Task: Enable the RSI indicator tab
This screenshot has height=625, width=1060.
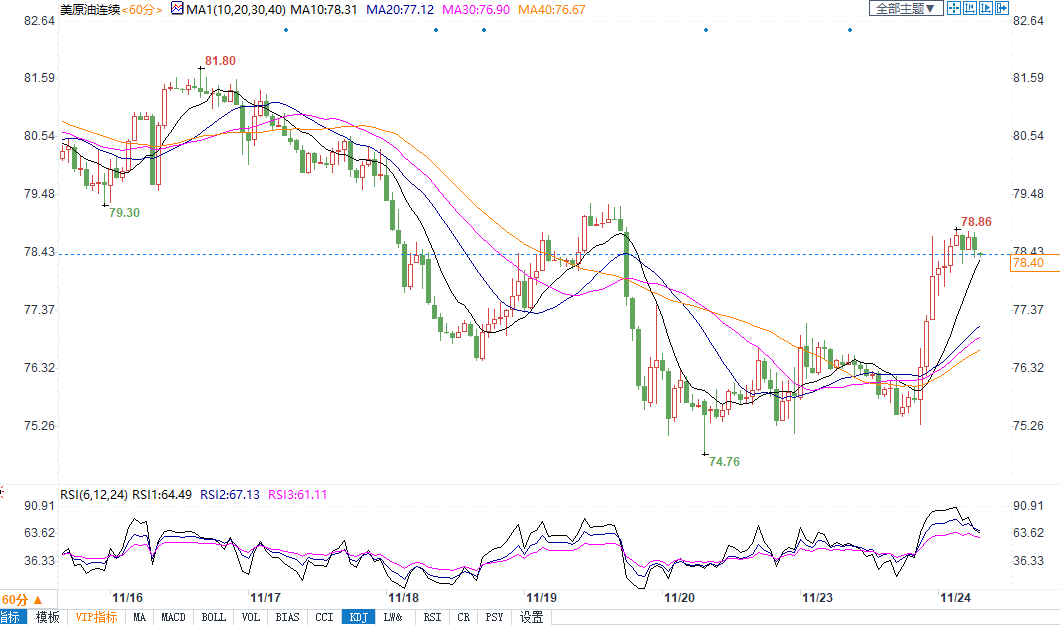Action: 431,617
